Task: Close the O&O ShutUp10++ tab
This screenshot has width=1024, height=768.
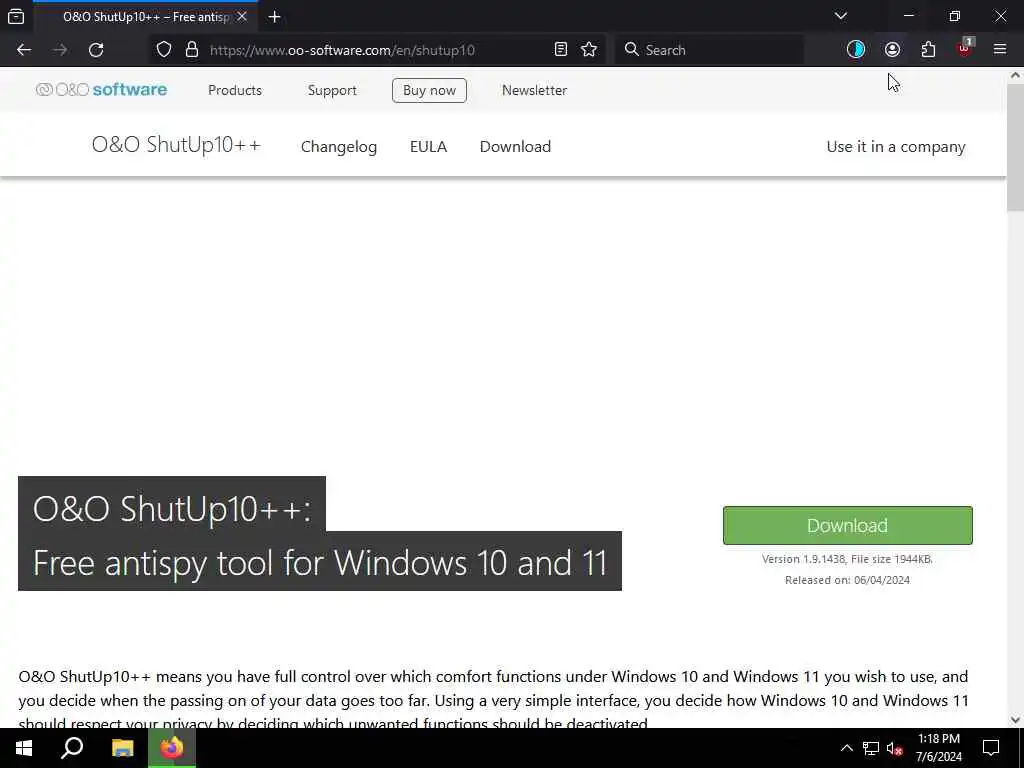Action: [x=242, y=16]
